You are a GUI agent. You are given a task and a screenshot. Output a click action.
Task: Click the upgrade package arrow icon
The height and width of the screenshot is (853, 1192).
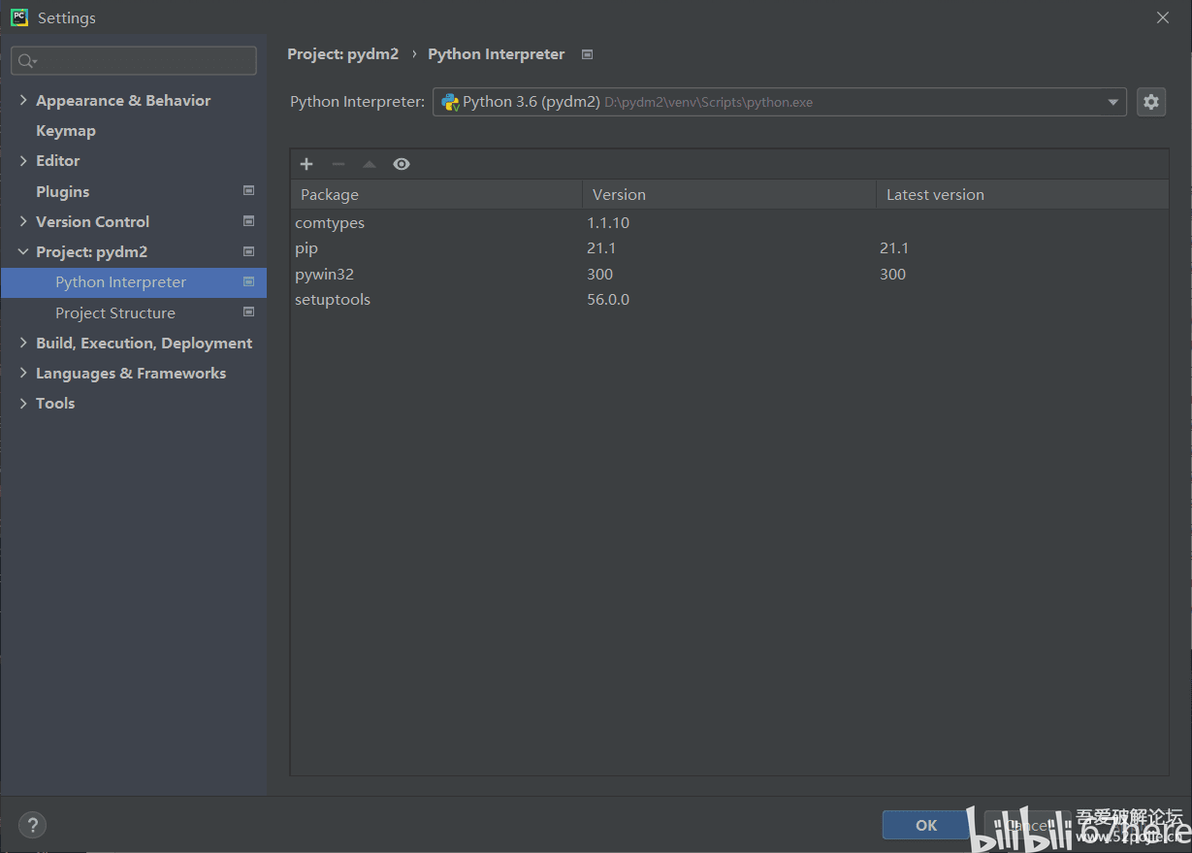(x=369, y=164)
